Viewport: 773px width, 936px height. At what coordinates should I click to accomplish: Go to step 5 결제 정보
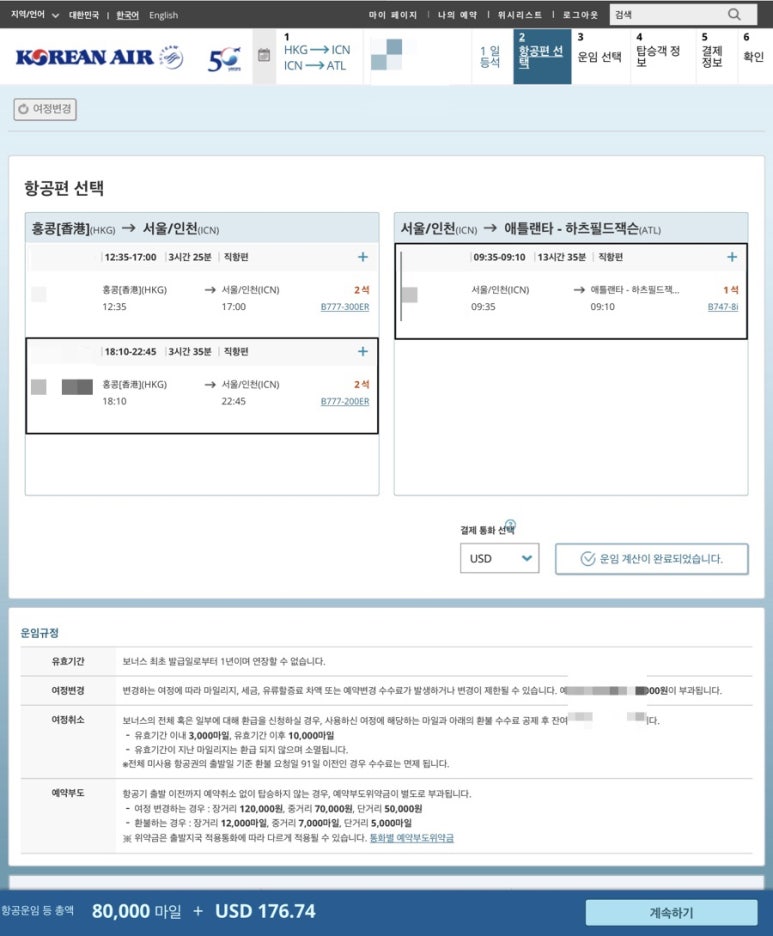(714, 56)
